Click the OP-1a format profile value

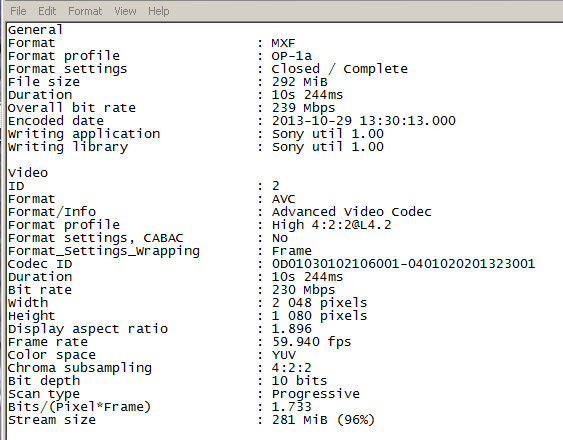coord(292,56)
